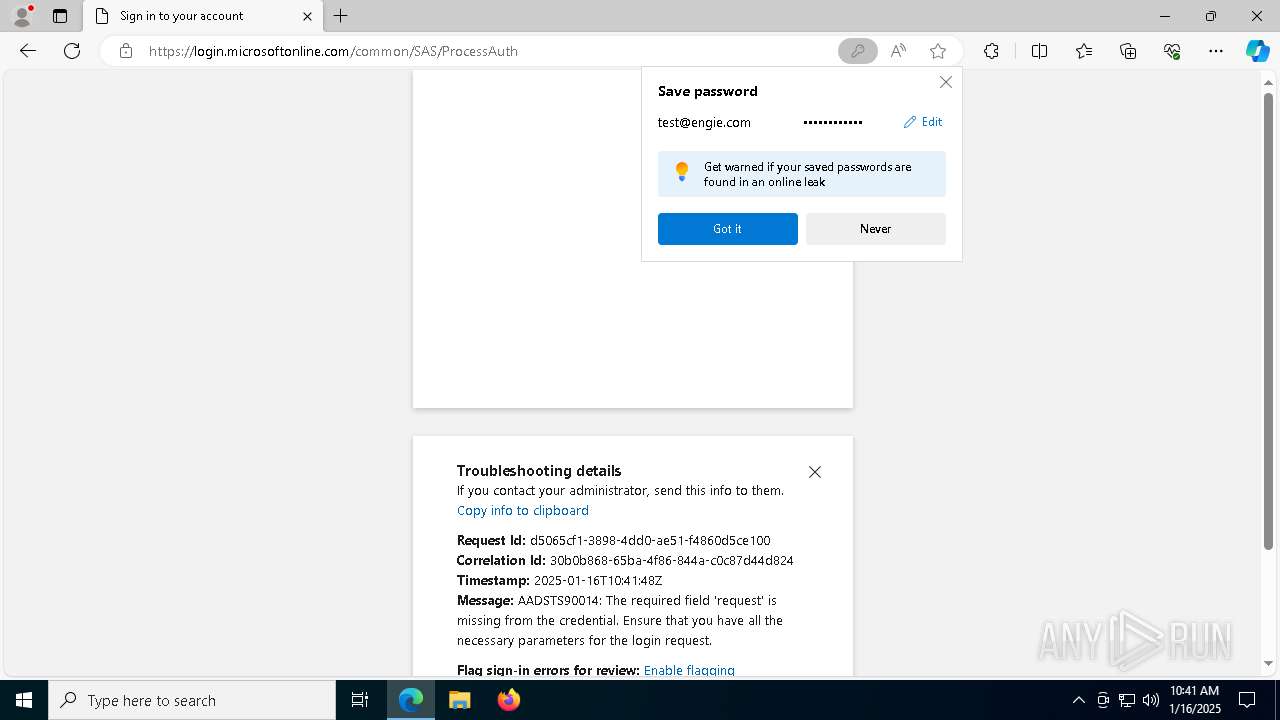Click the Troubleshooting details heading
Screen dimensions: 1280x720
[x=539, y=470]
